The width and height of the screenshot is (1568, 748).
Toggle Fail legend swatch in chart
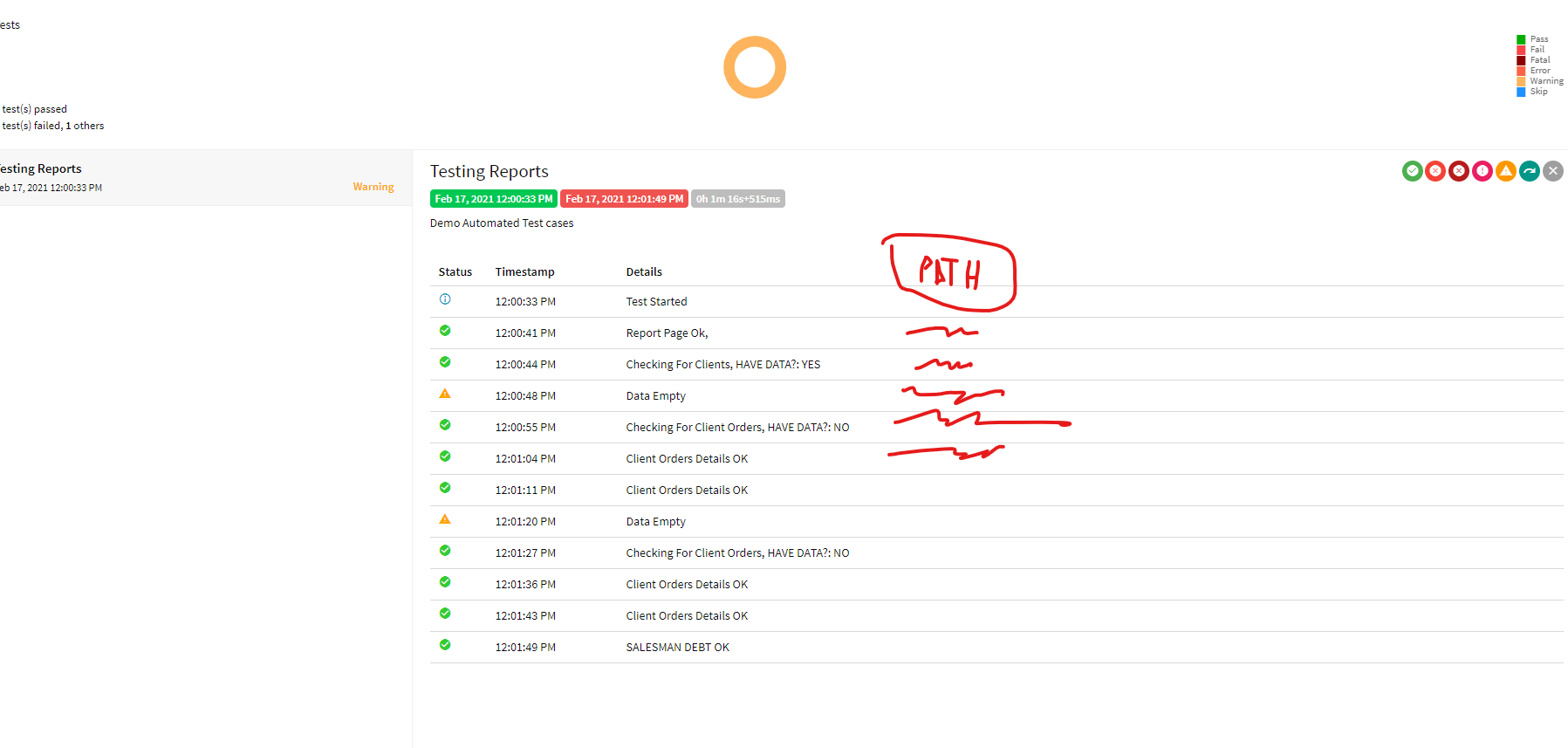pyautogui.click(x=1521, y=50)
